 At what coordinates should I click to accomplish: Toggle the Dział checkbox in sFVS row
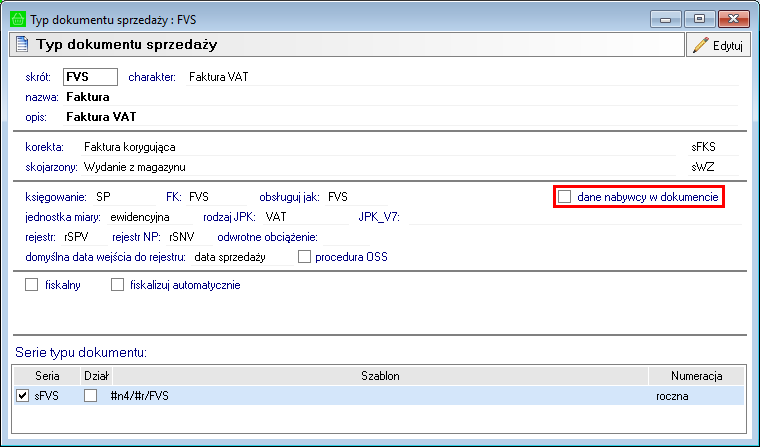tap(91, 396)
